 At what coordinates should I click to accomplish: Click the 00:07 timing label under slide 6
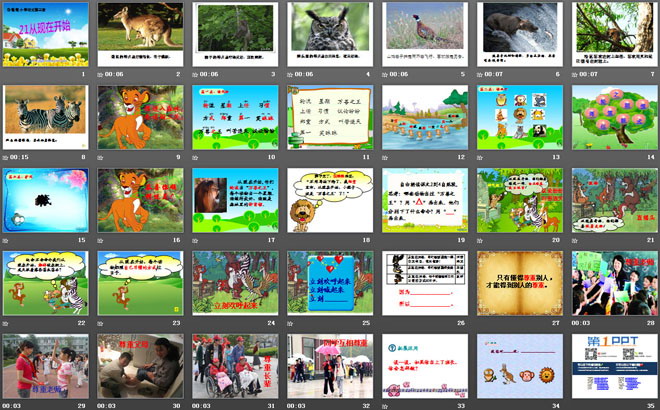pos(496,74)
